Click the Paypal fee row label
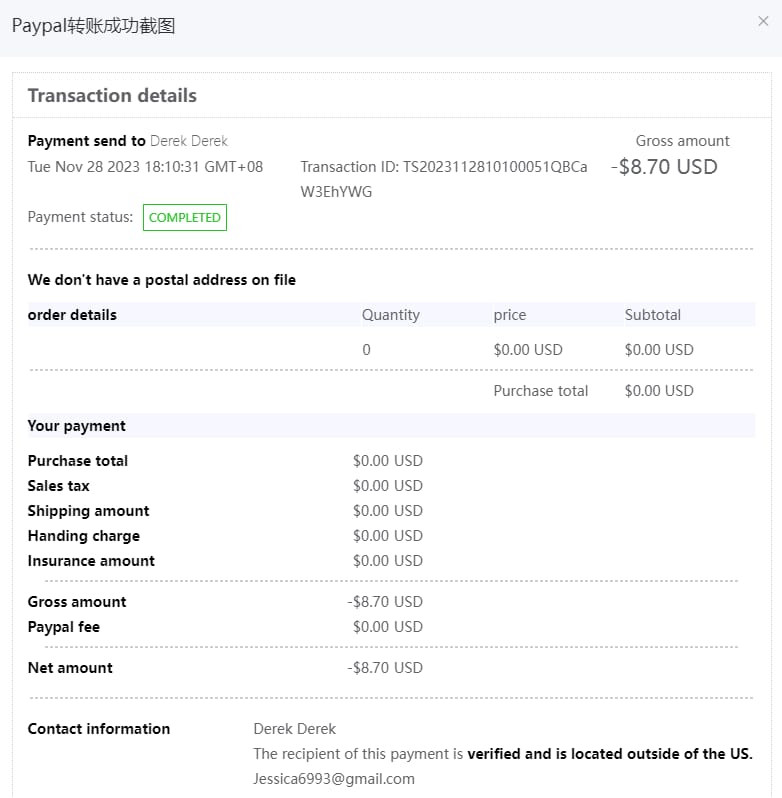 pos(64,627)
